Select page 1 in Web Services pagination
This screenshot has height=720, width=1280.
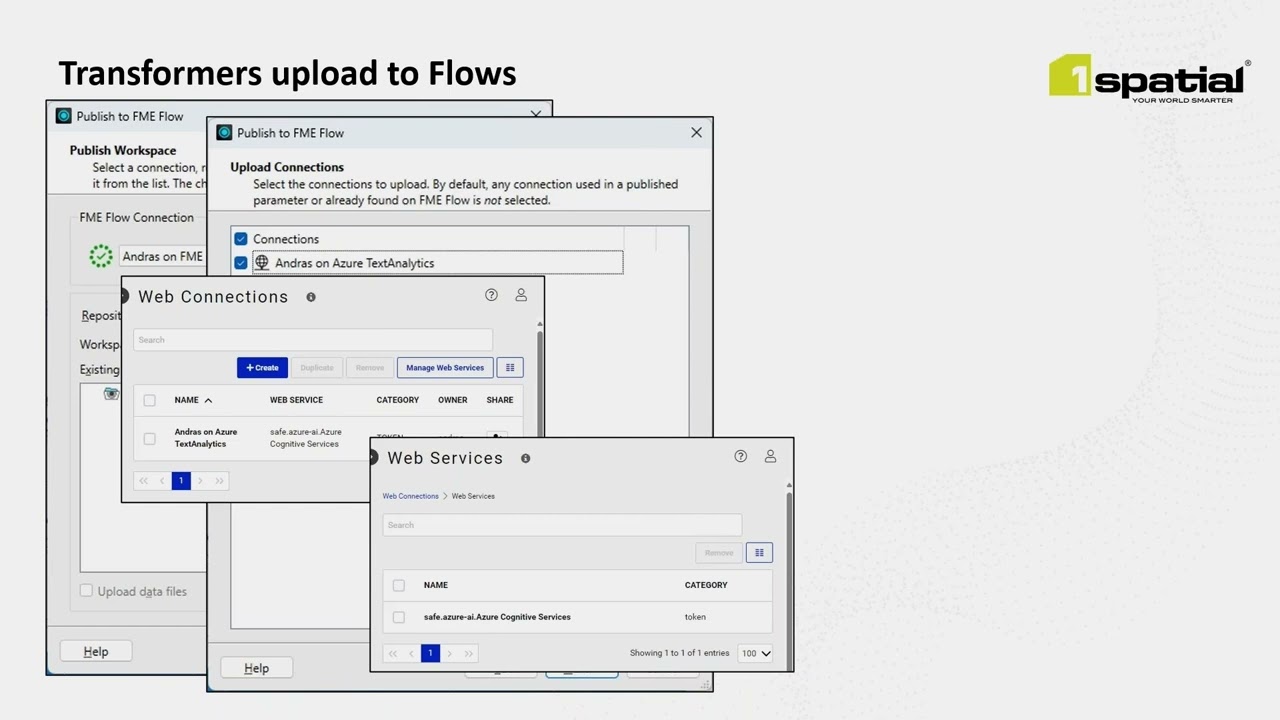430,653
